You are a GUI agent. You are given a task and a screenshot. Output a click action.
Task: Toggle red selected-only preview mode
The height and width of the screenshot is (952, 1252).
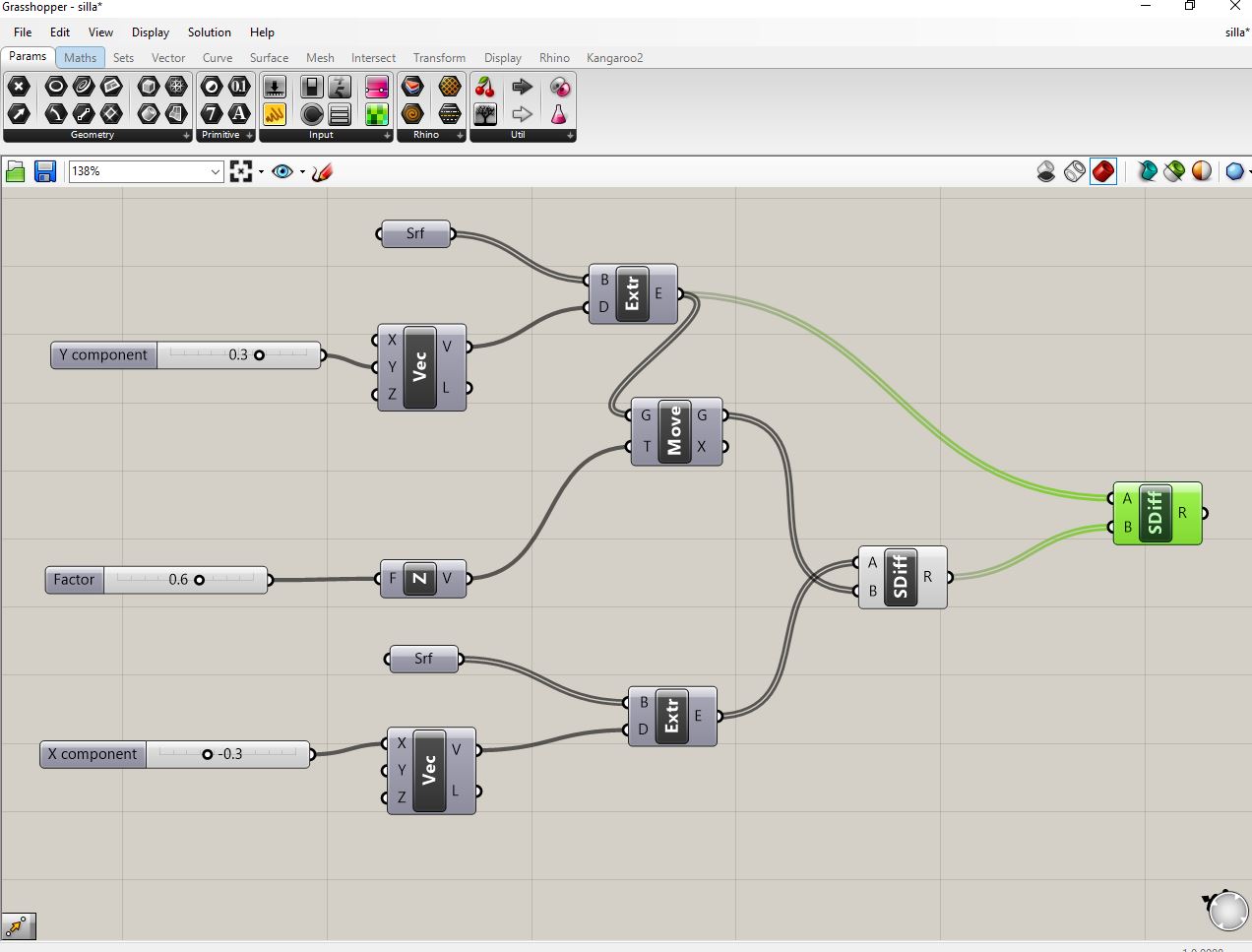[x=1103, y=171]
